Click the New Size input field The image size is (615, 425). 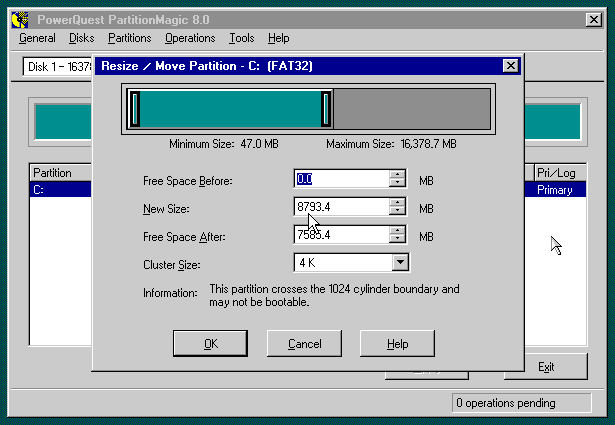342,207
